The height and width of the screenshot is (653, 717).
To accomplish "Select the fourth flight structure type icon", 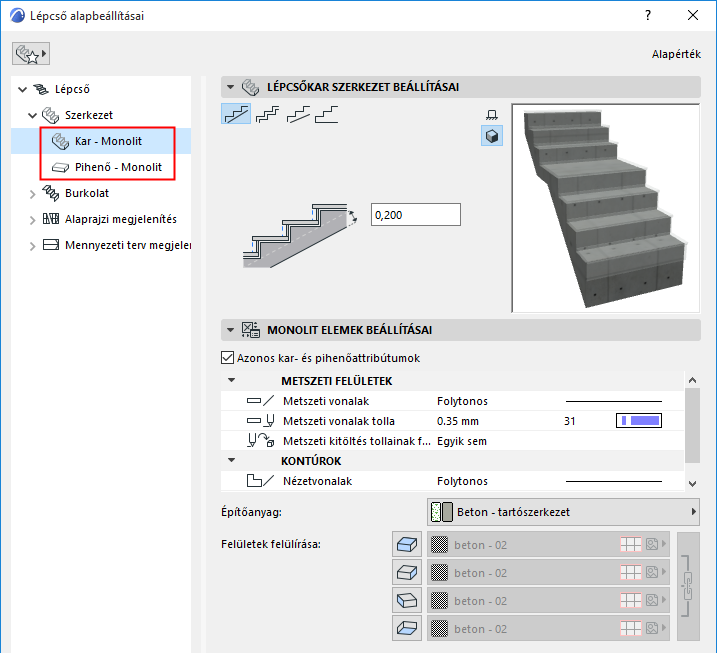I will coord(326,114).
